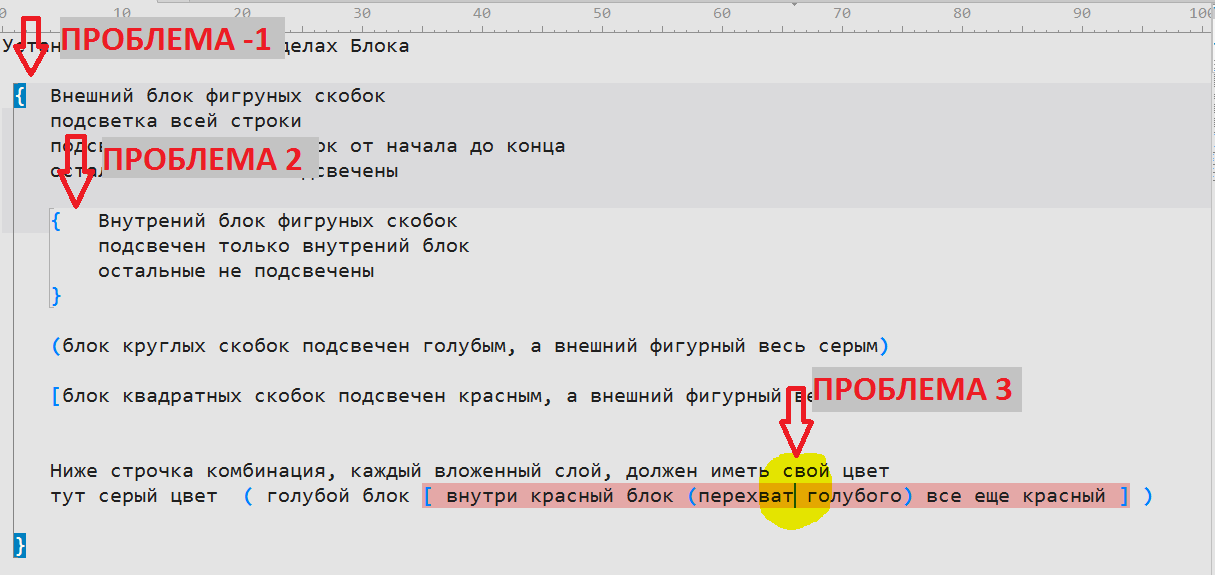Click the opening square bracket before внутри
This screenshot has height=575, width=1215.
[428, 496]
